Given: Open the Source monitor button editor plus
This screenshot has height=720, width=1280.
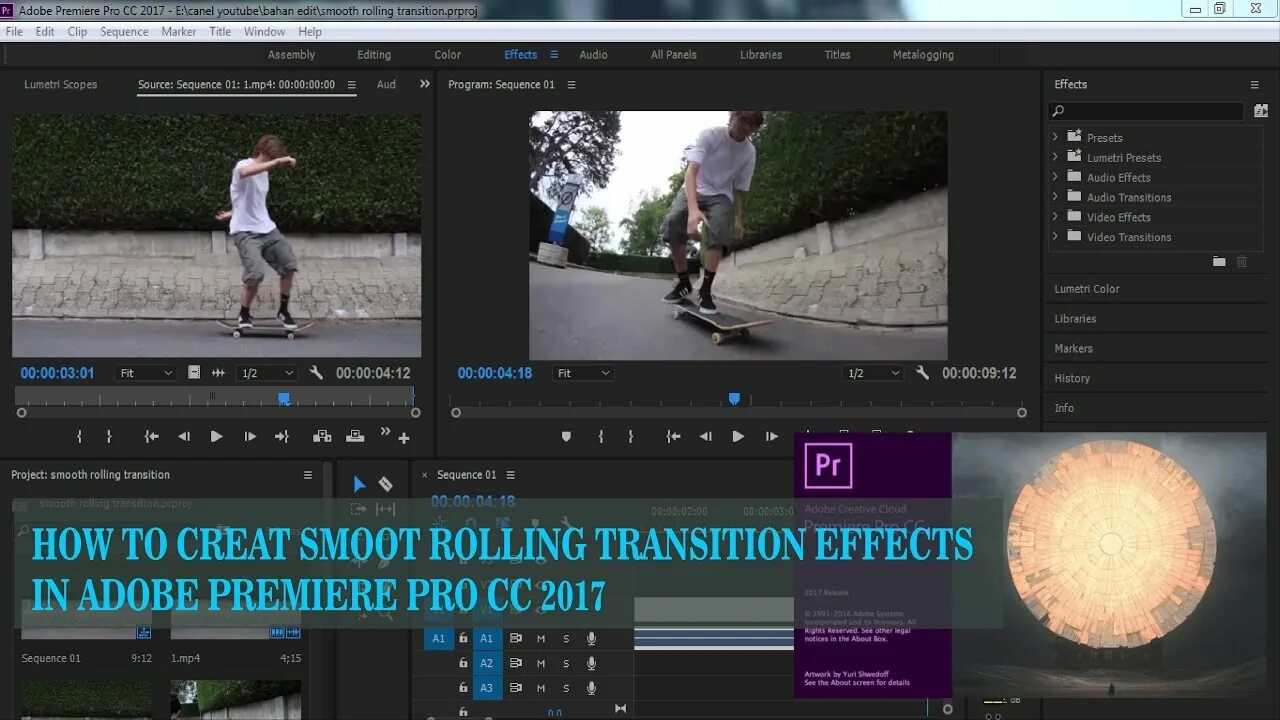Looking at the screenshot, I should pos(404,438).
